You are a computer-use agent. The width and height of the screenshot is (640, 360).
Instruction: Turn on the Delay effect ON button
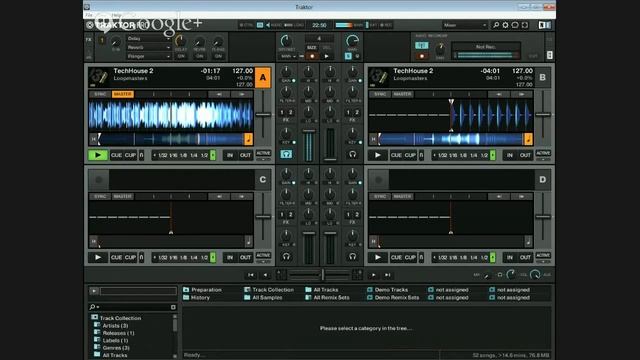tap(181, 56)
